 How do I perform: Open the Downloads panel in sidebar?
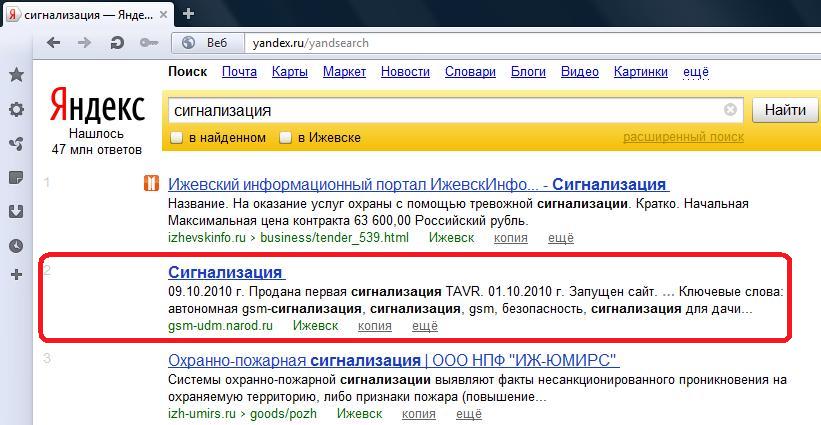pos(17,212)
